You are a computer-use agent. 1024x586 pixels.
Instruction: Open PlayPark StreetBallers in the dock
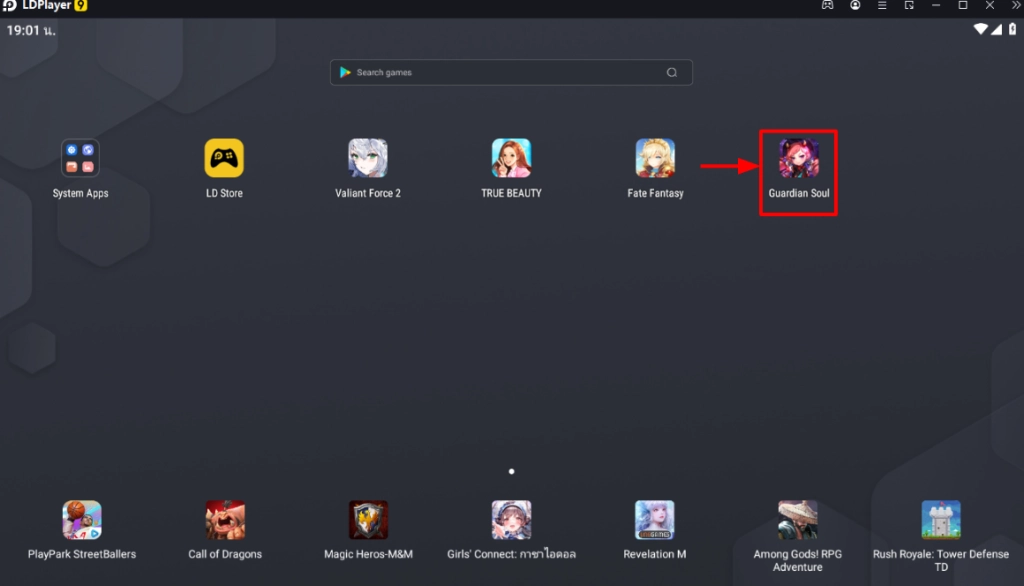tap(82, 520)
